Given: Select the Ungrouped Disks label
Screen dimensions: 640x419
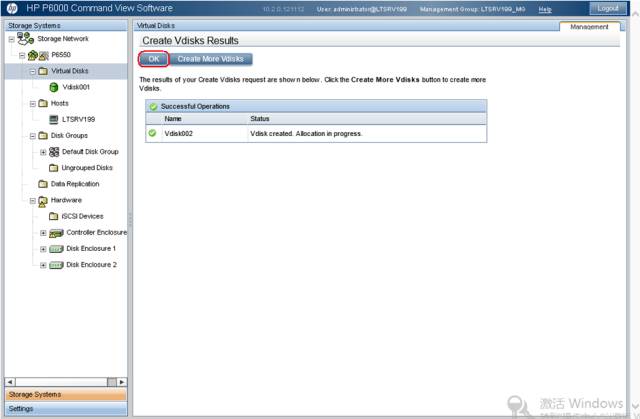Looking at the screenshot, I should (x=87, y=168).
